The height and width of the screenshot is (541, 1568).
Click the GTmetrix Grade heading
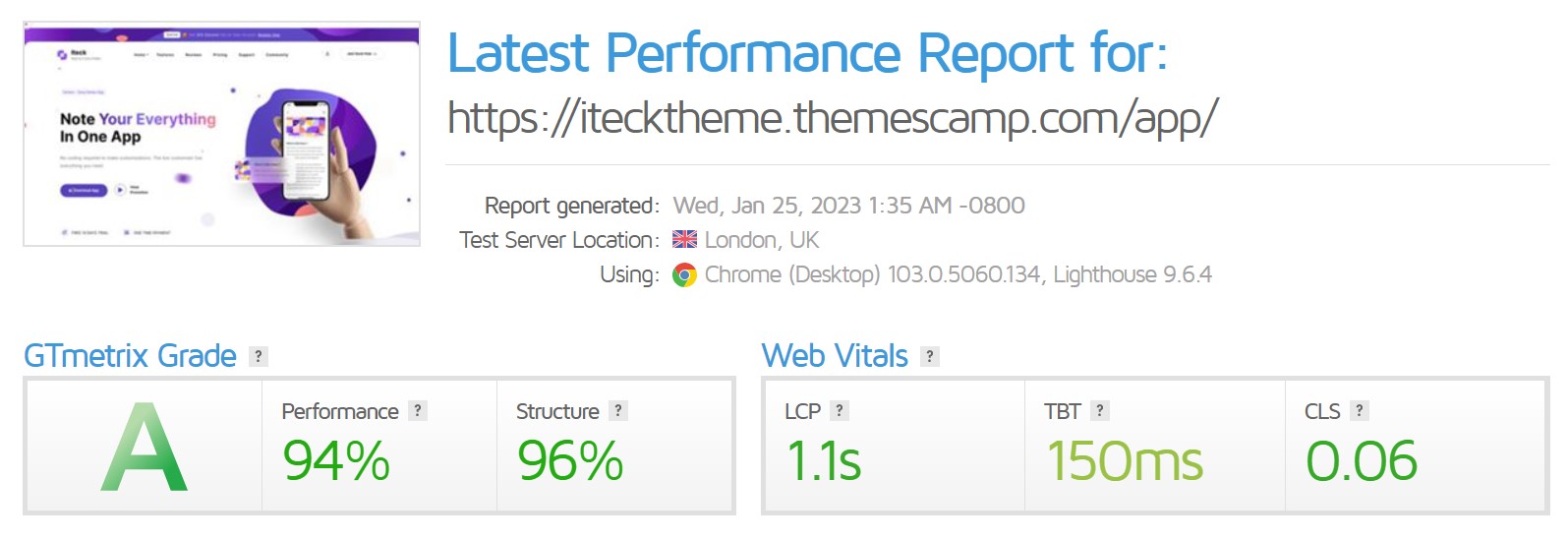(130, 356)
